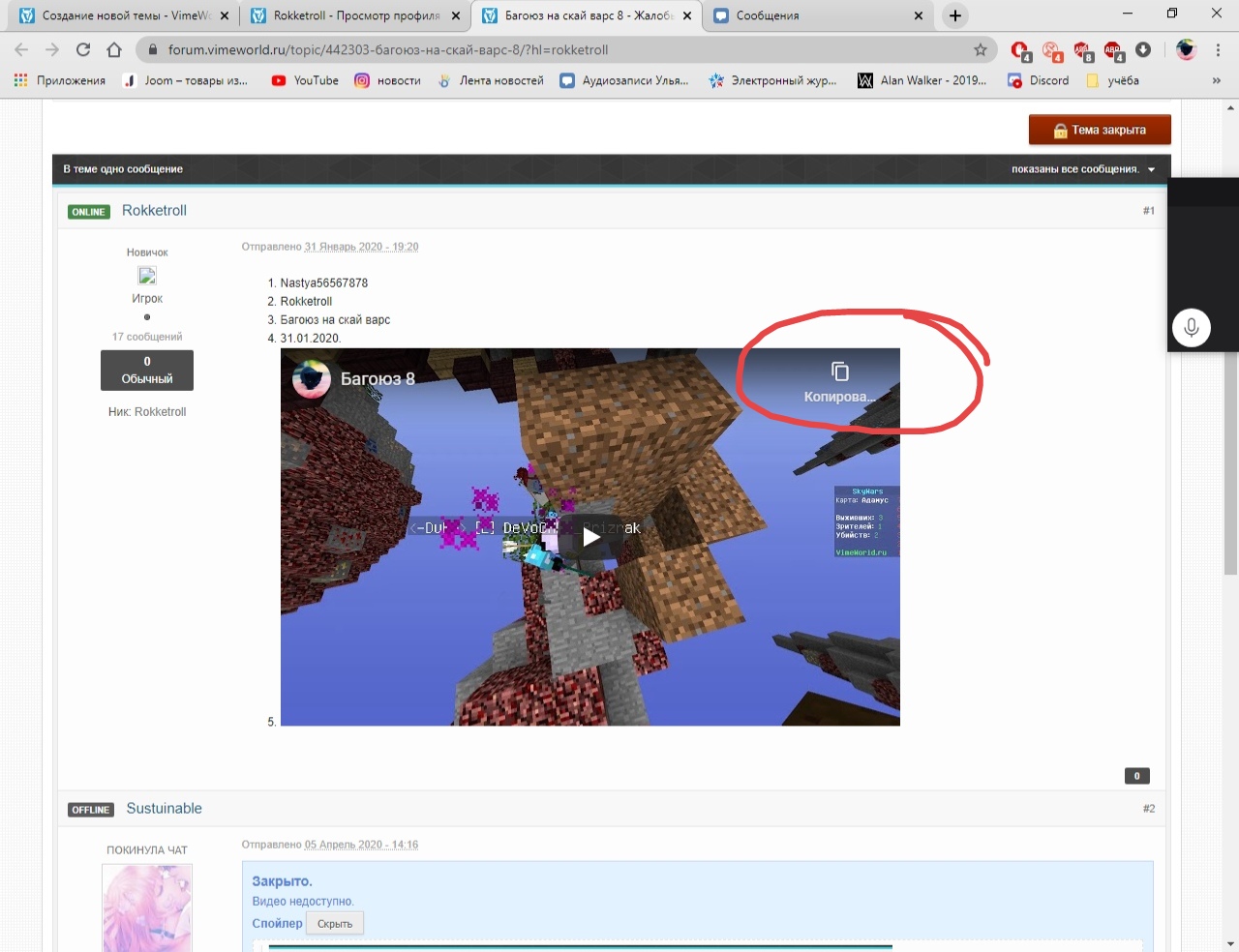1239x952 pixels.
Task: Open the browser home page icon
Action: click(x=114, y=49)
